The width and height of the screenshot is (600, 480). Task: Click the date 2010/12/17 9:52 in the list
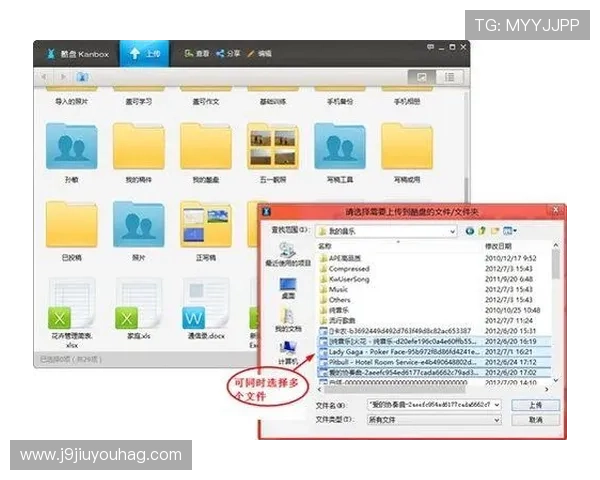[511, 258]
